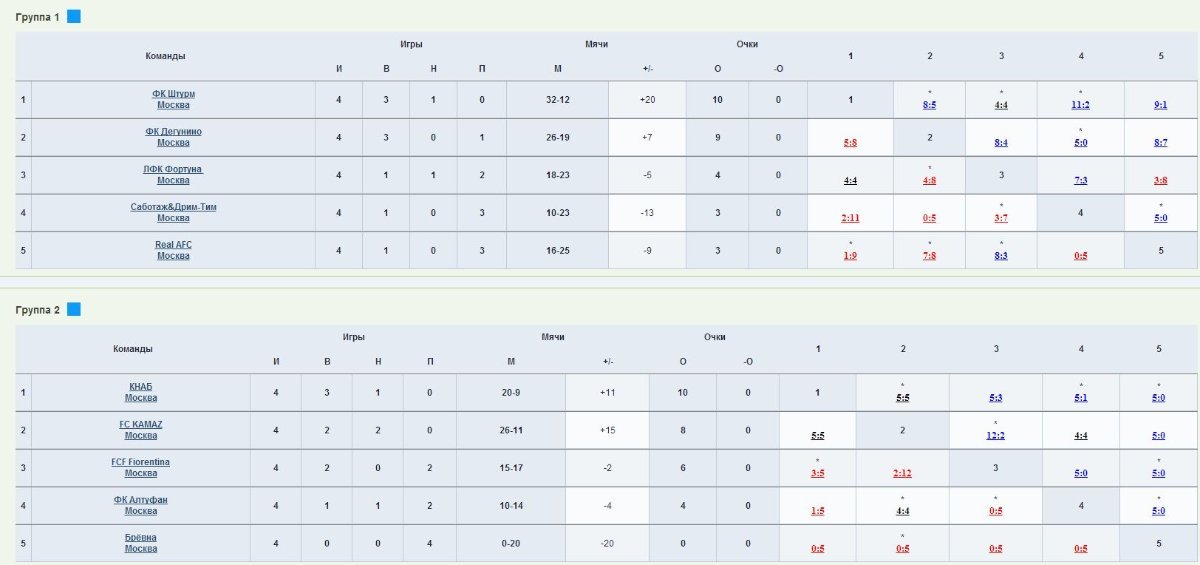This screenshot has height=565, width=1200.
Task: Open the 9:1 match result for ФК Штурм
Action: [1160, 104]
